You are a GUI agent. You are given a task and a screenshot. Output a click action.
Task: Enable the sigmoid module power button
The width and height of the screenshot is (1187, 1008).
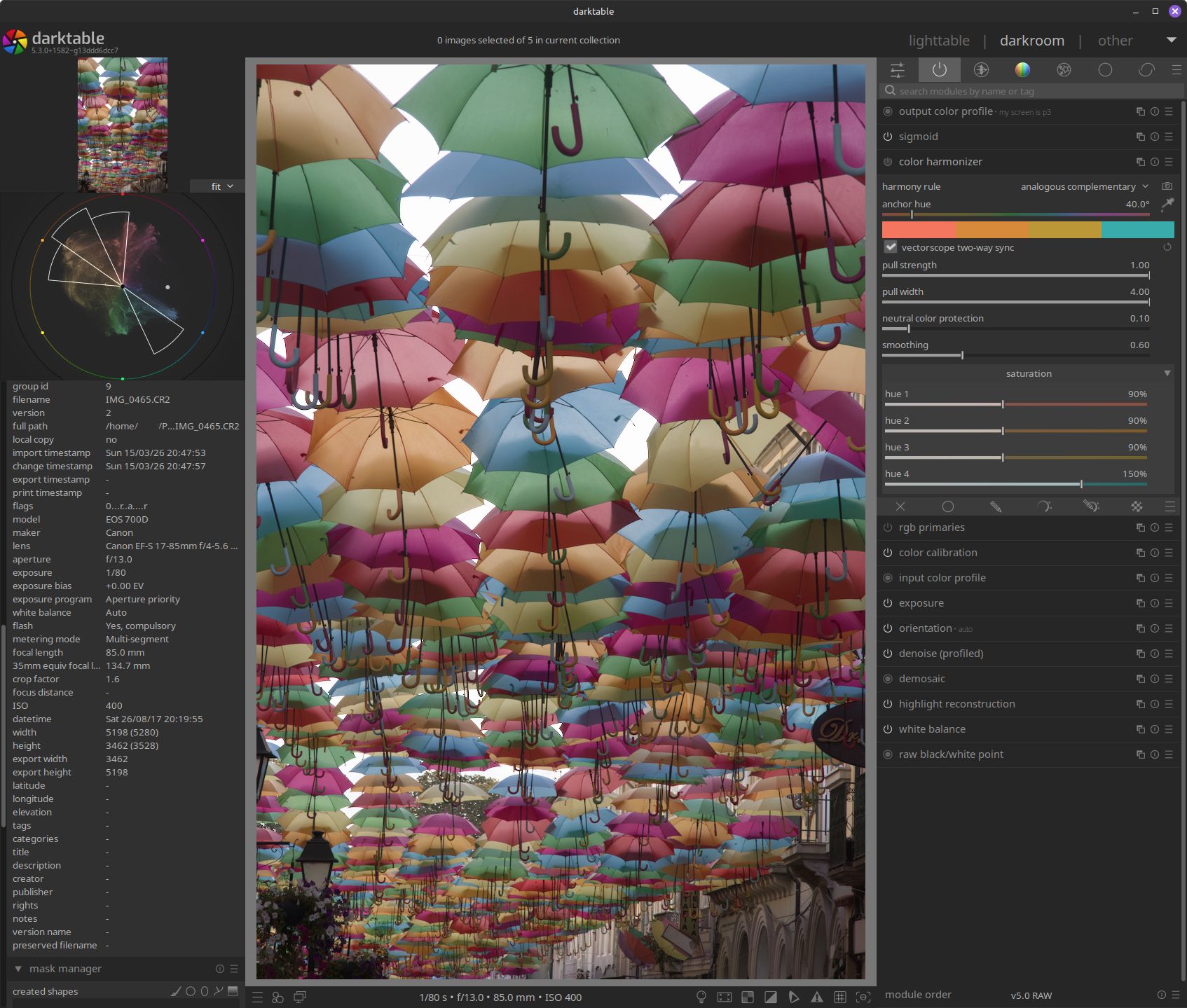888,137
